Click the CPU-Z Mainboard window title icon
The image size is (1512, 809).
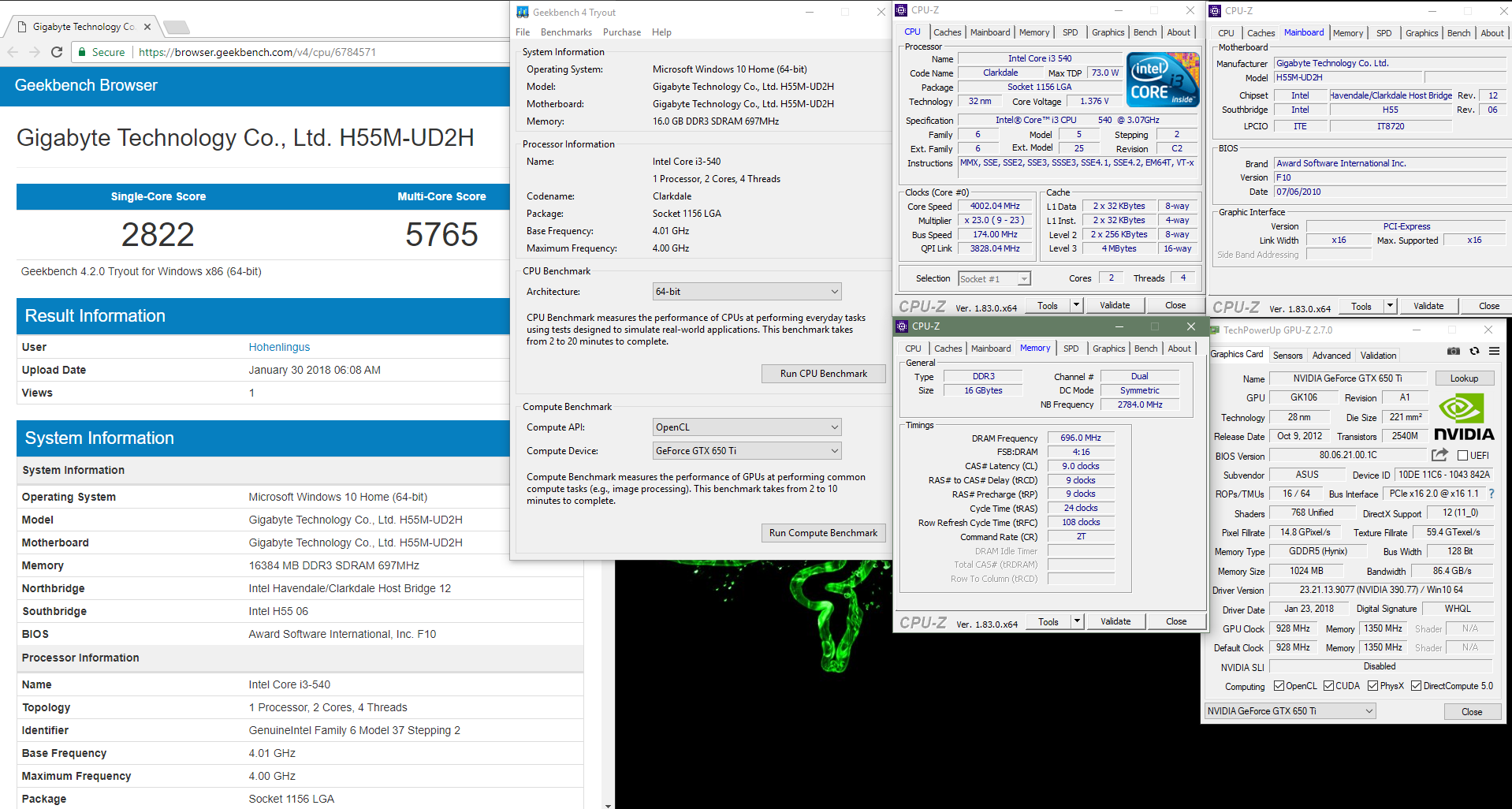tap(1215, 10)
